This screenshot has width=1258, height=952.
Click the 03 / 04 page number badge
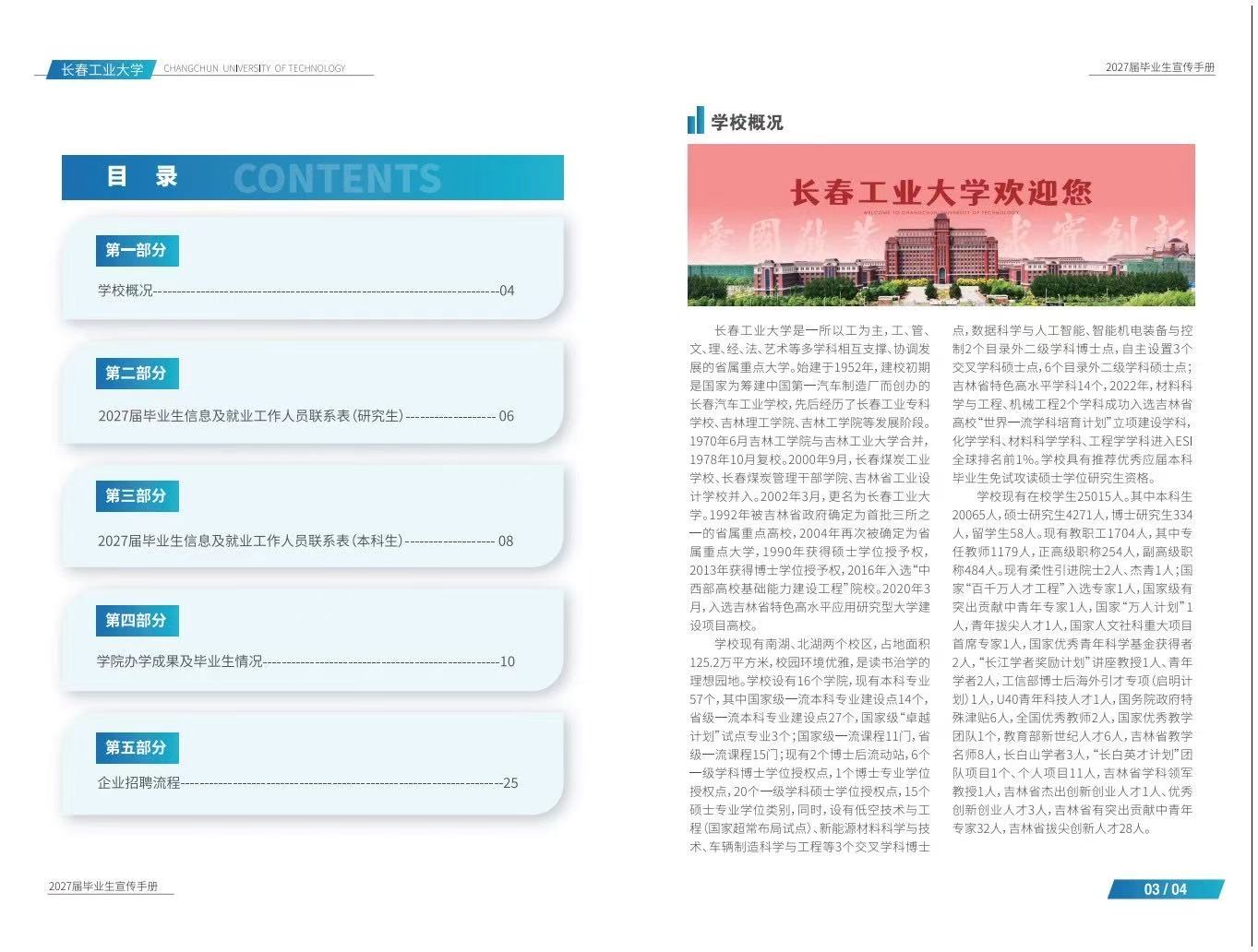click(x=1165, y=889)
